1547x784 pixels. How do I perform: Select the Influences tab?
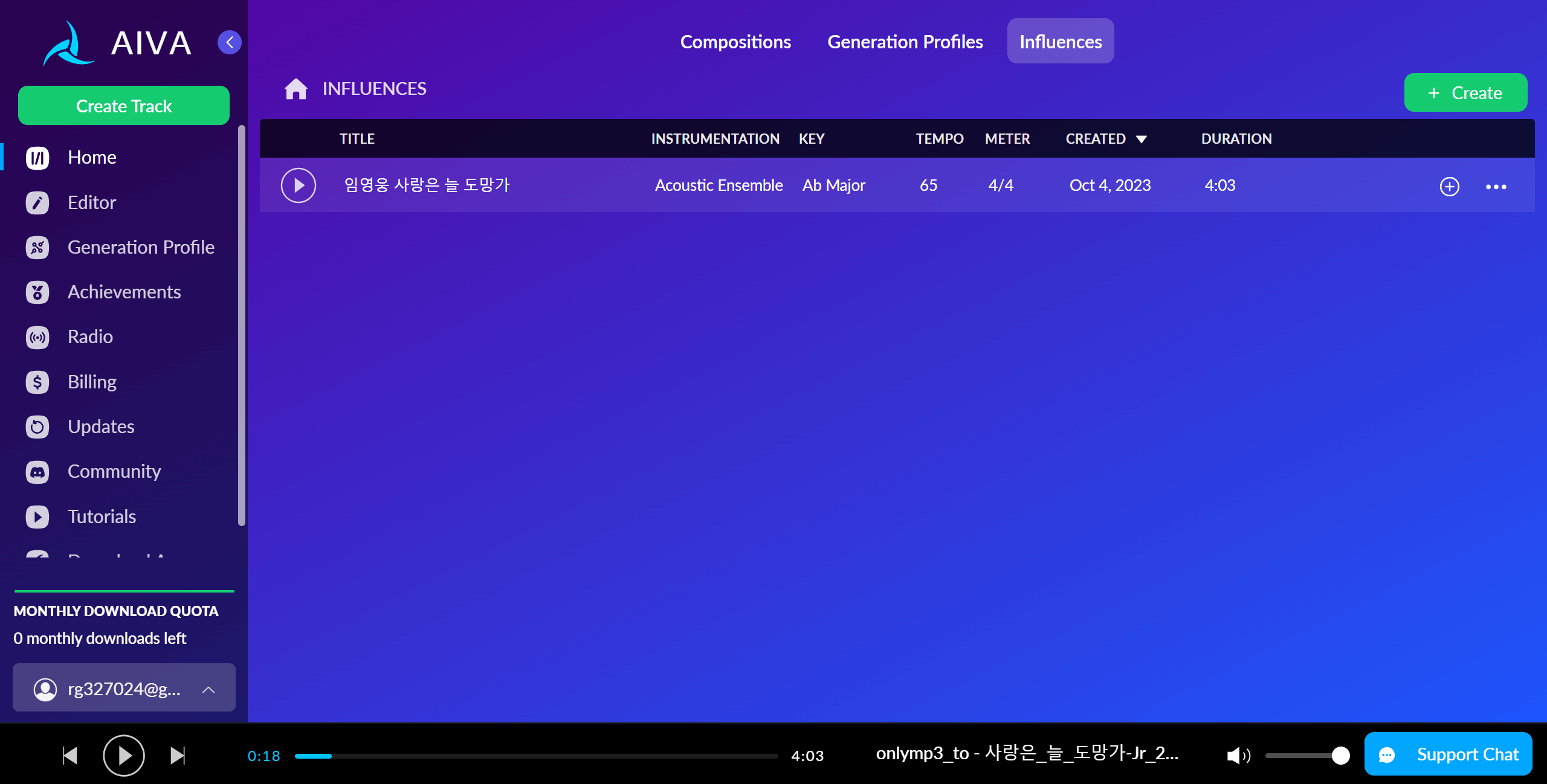[x=1061, y=42]
